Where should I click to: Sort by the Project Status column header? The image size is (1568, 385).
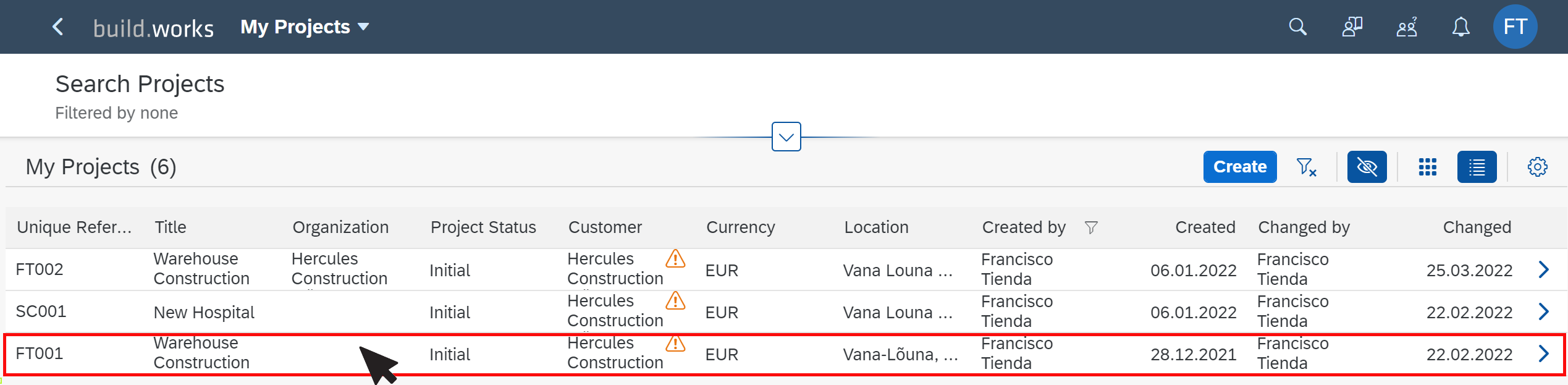click(x=483, y=227)
